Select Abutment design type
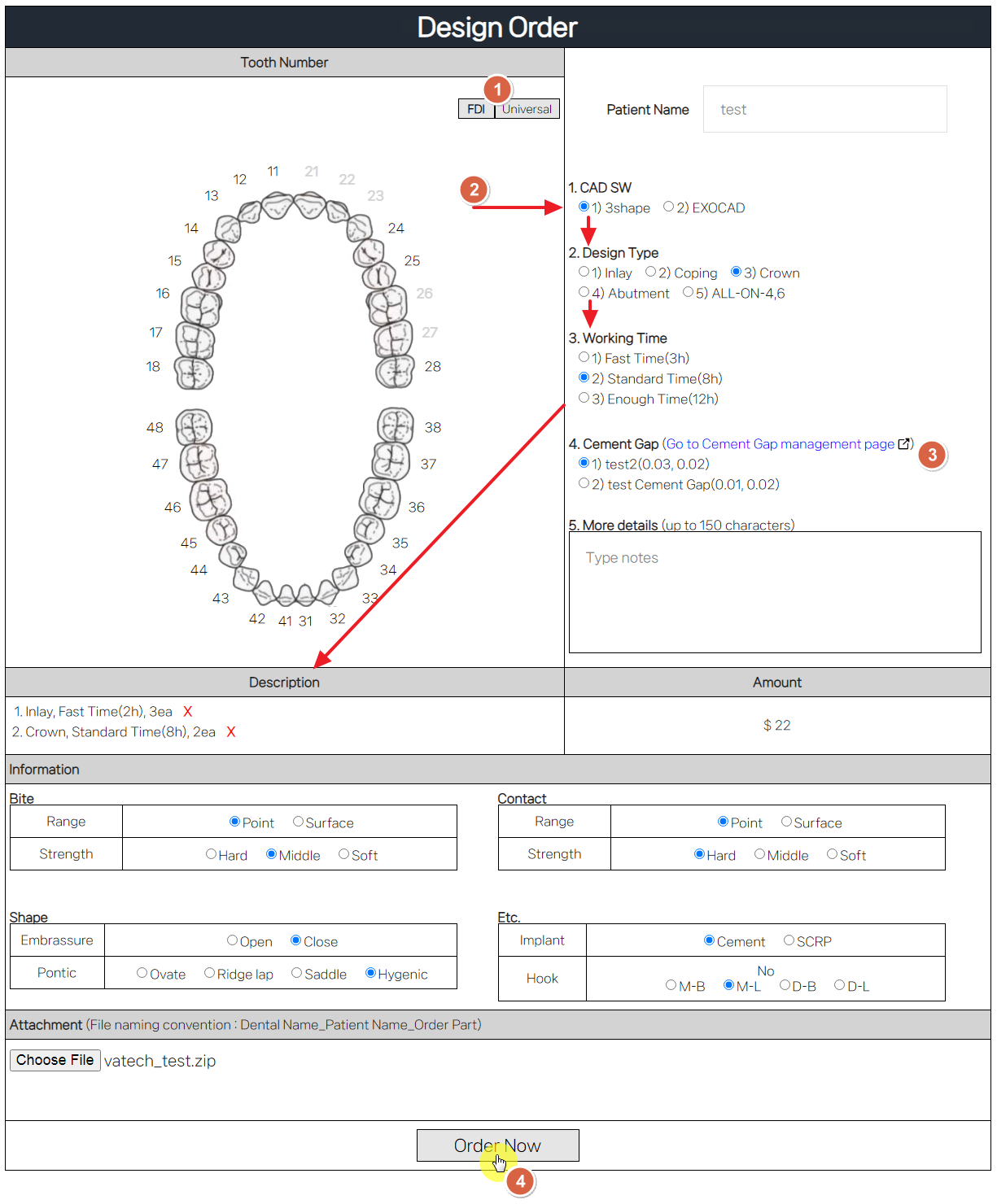Image resolution: width=997 pixels, height=1204 pixels. [x=584, y=293]
